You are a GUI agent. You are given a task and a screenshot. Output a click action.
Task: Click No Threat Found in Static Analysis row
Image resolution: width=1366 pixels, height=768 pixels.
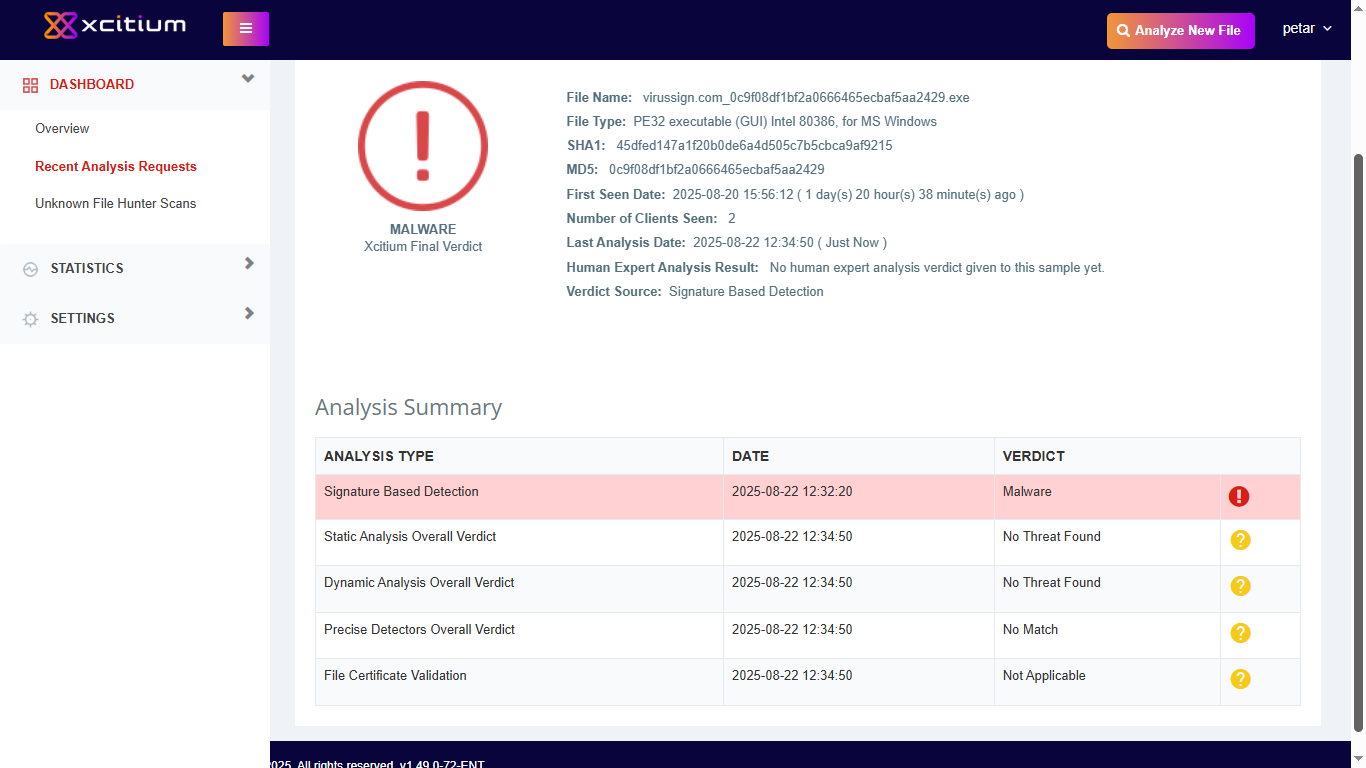1052,536
